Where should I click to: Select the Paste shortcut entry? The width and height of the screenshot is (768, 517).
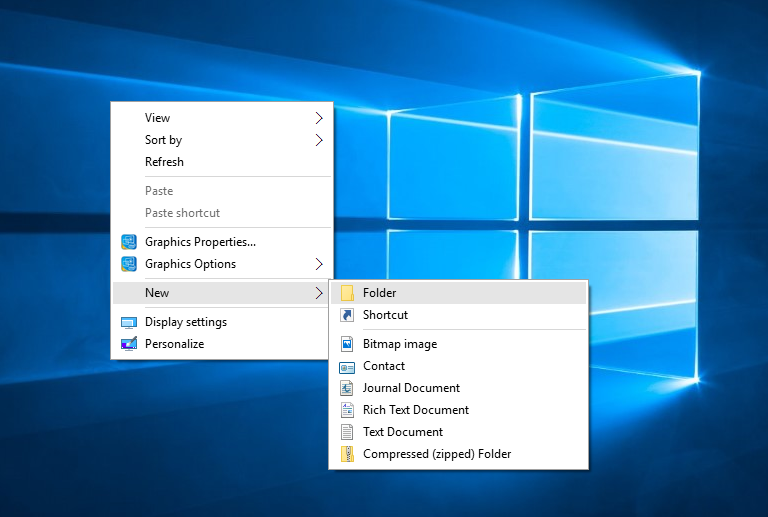222,213
